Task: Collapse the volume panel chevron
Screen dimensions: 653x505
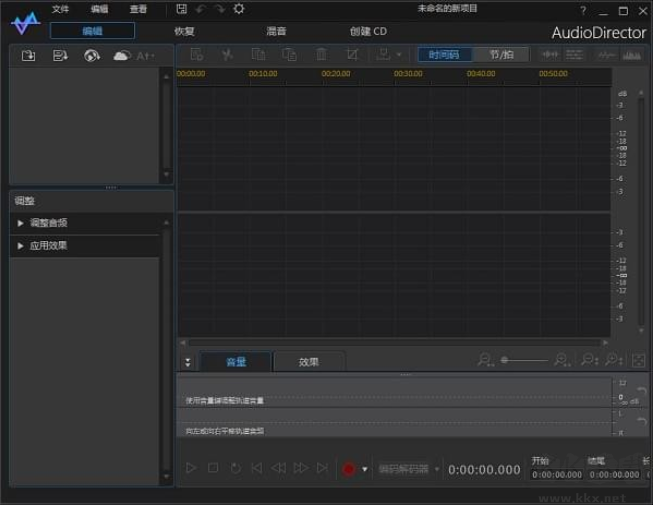Action: tap(188, 362)
